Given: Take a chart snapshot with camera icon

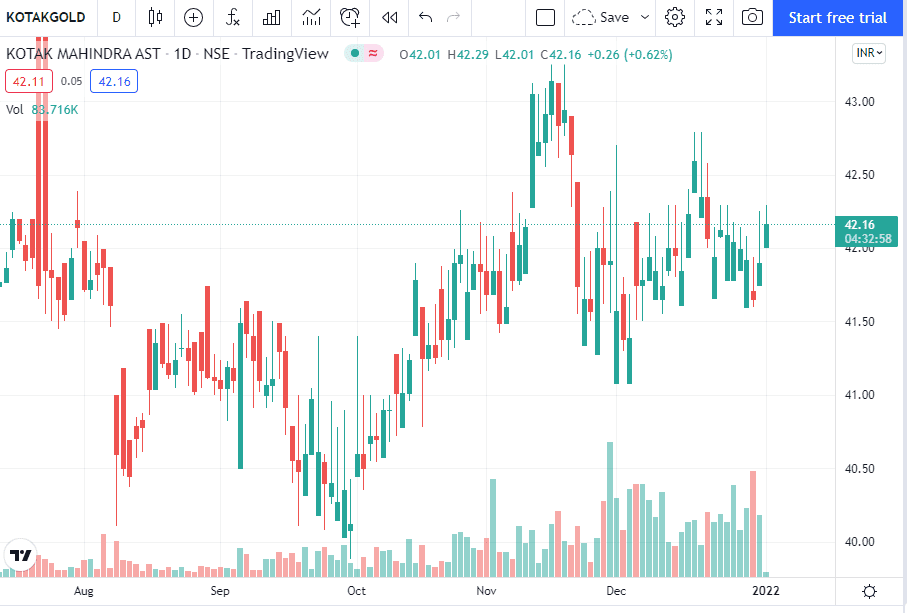Looking at the screenshot, I should 752,17.
